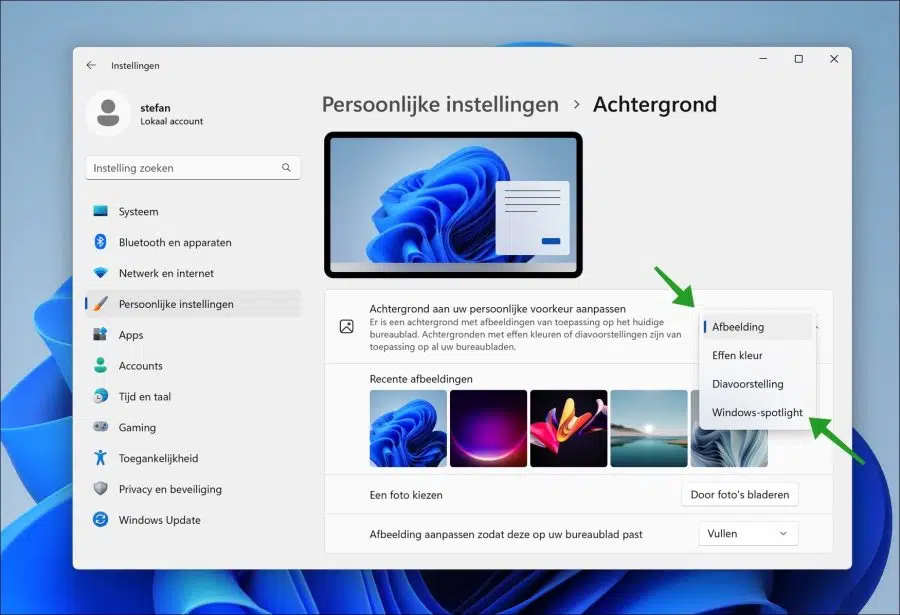Open Netwerk en internet settings
This screenshot has height=615, width=900.
pyautogui.click(x=193, y=273)
